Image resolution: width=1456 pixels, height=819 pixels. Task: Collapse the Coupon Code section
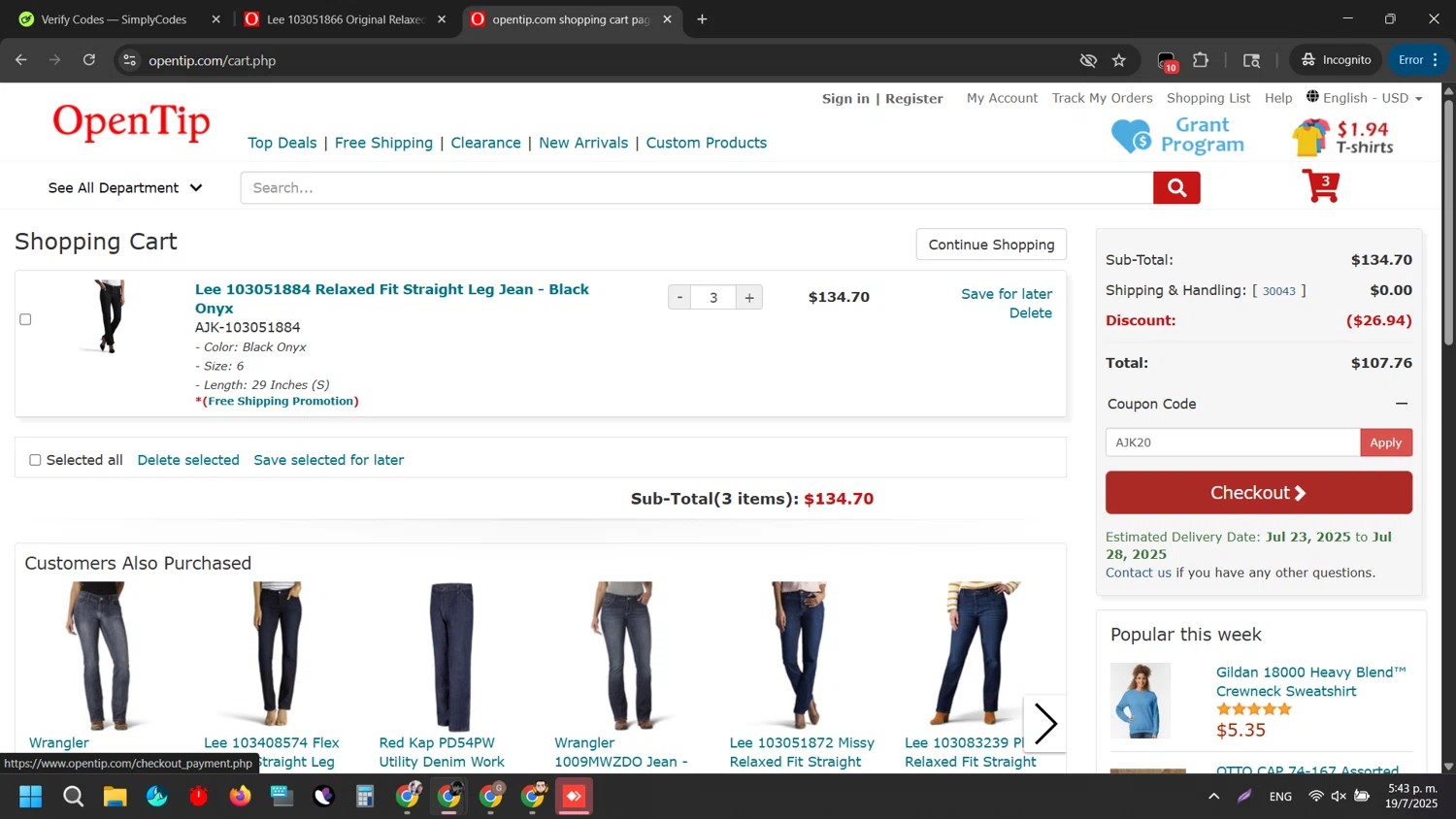(x=1402, y=404)
